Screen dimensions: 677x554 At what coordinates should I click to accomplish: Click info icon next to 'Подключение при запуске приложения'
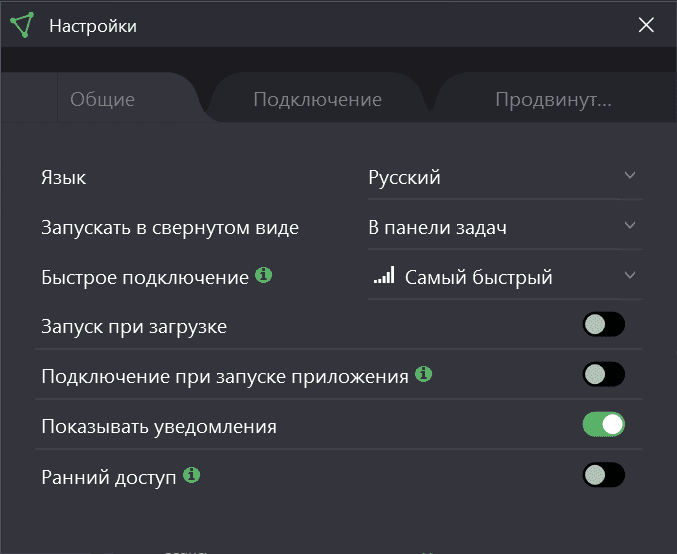coord(423,374)
